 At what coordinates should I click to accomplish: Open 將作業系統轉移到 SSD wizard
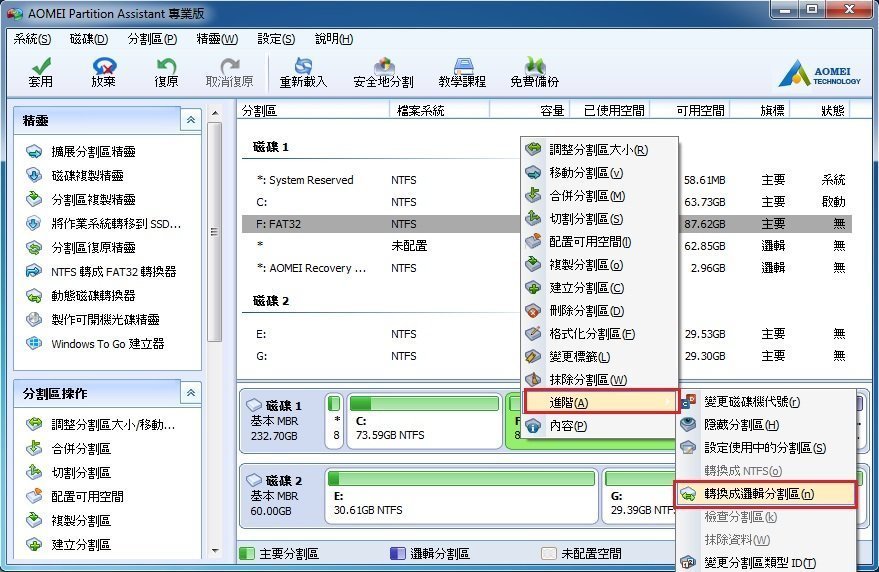tap(104, 224)
